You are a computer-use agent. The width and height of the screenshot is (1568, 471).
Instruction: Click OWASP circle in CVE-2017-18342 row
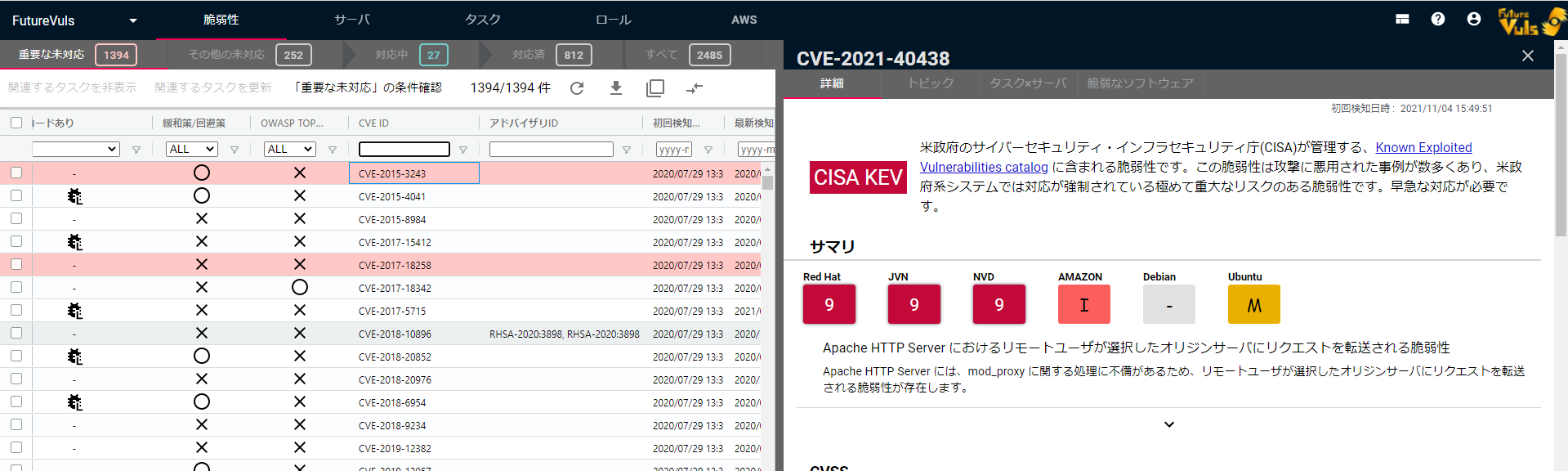point(300,287)
